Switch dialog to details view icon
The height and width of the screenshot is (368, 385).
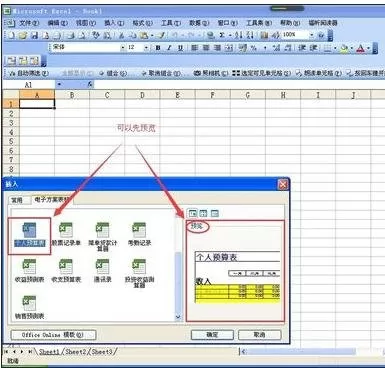pos(215,213)
